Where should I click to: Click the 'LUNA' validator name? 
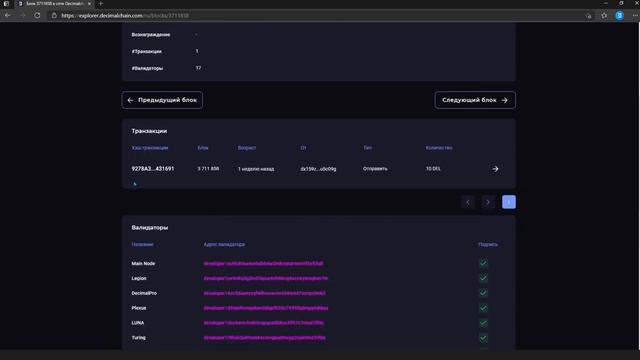click(138, 323)
